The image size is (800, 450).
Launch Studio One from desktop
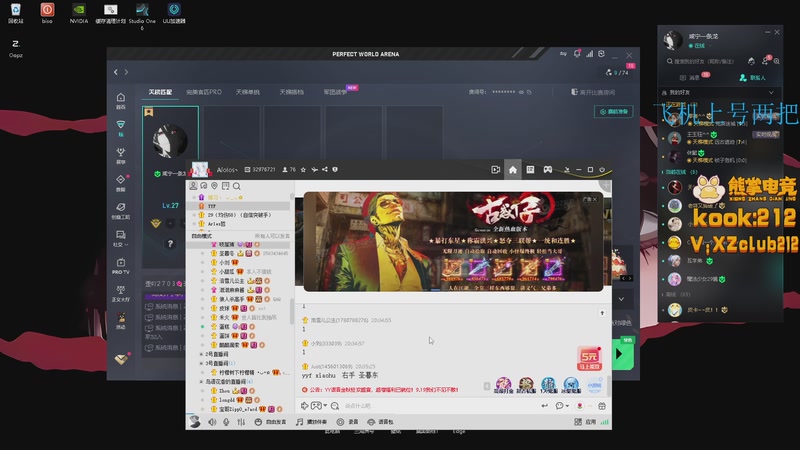142,15
